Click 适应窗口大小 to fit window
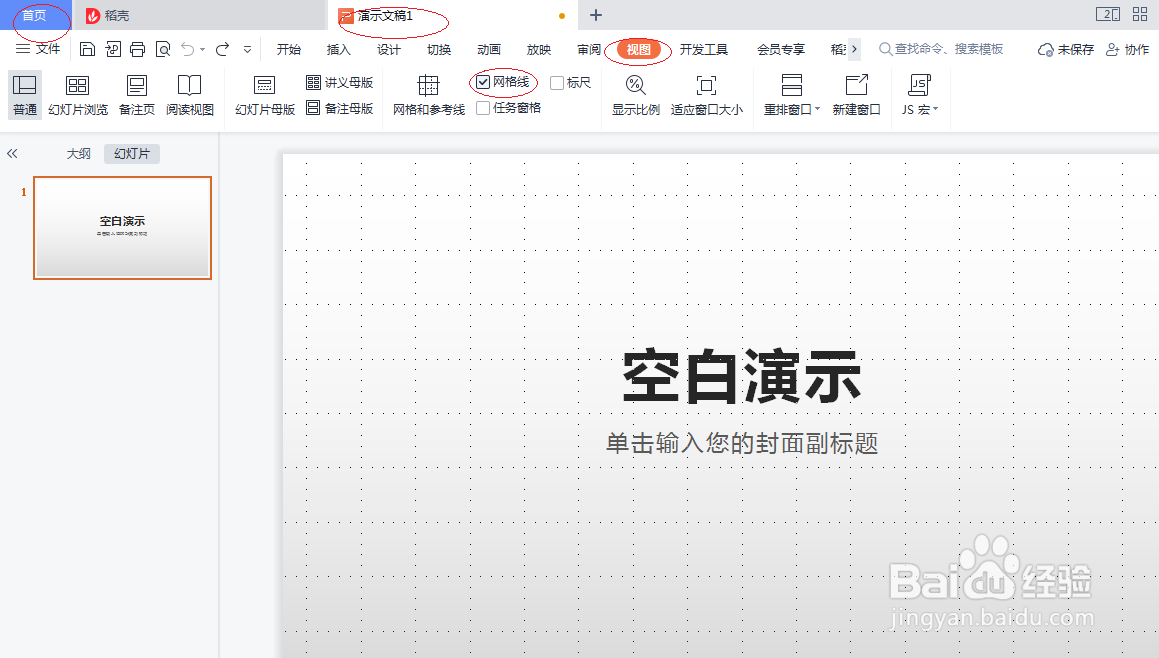This screenshot has width=1159, height=658. coord(705,95)
